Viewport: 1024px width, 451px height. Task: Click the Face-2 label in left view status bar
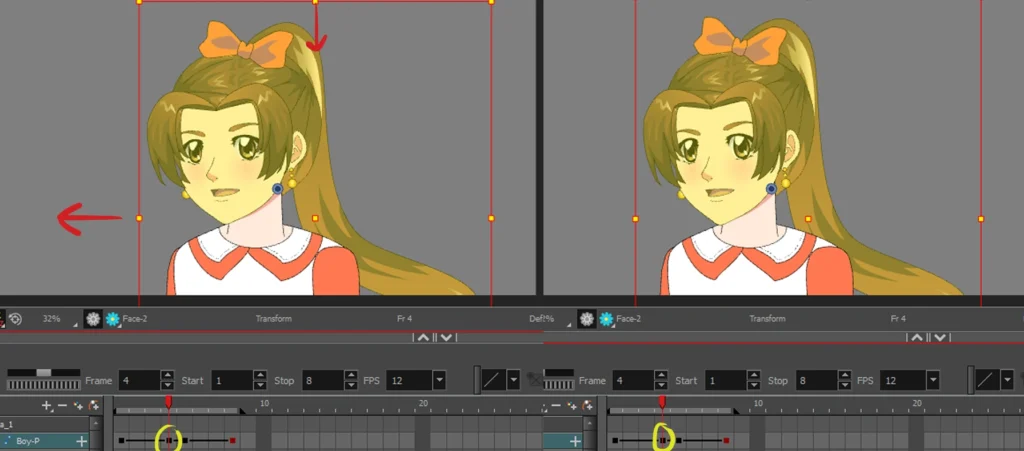pyautogui.click(x=135, y=319)
